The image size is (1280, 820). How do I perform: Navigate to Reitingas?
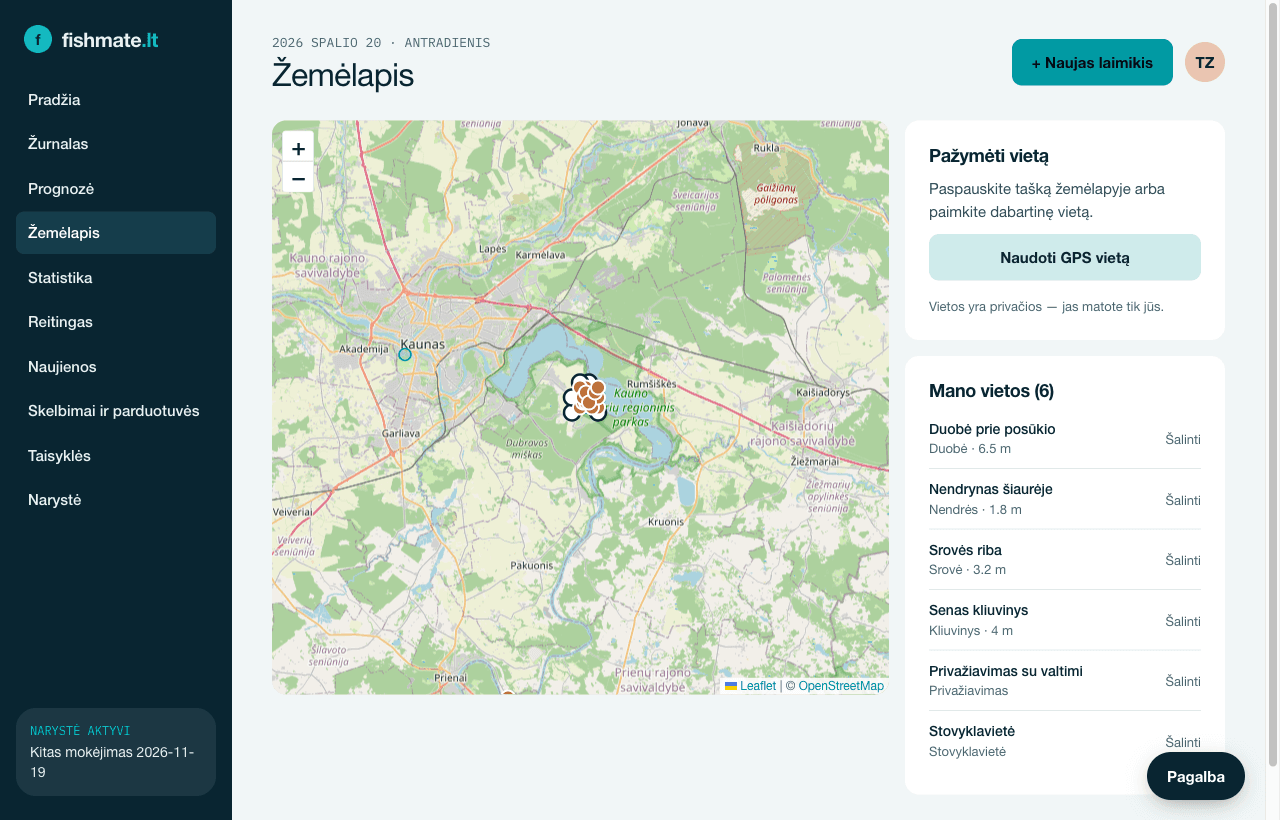click(x=116, y=322)
